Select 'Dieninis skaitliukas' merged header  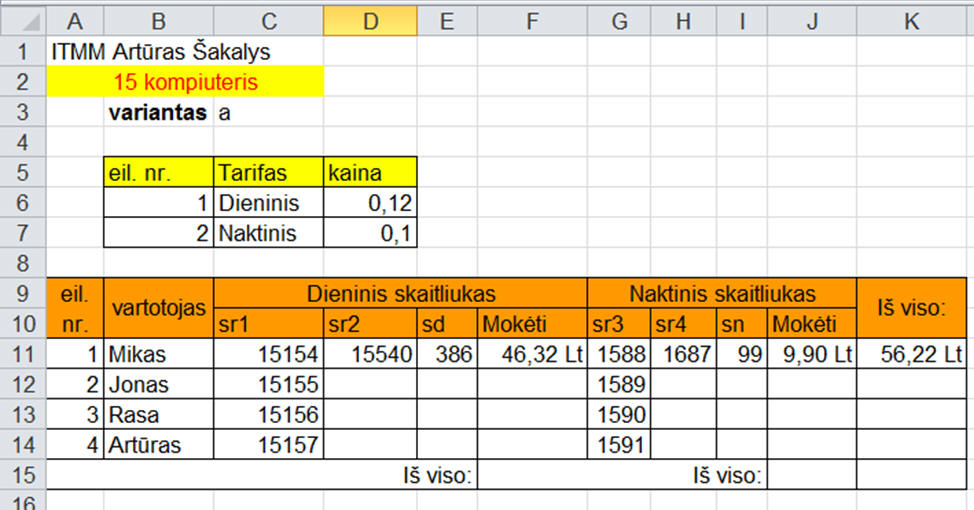(401, 293)
